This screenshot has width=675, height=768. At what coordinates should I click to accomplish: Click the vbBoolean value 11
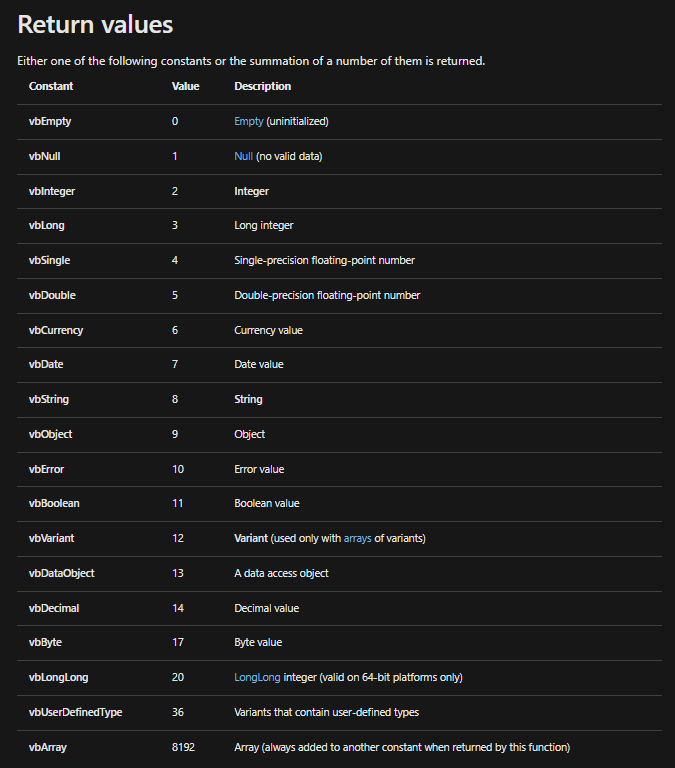tap(177, 504)
